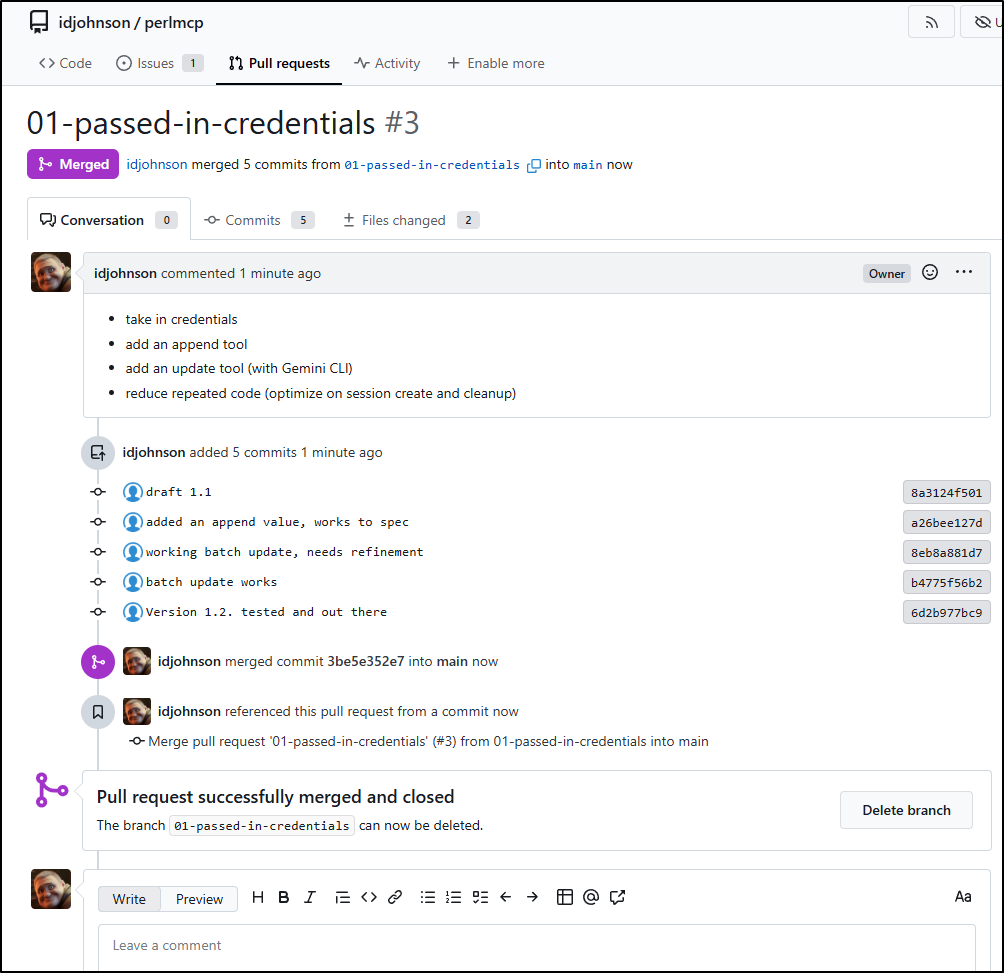
Task: Click the Delete branch button
Action: (x=906, y=810)
